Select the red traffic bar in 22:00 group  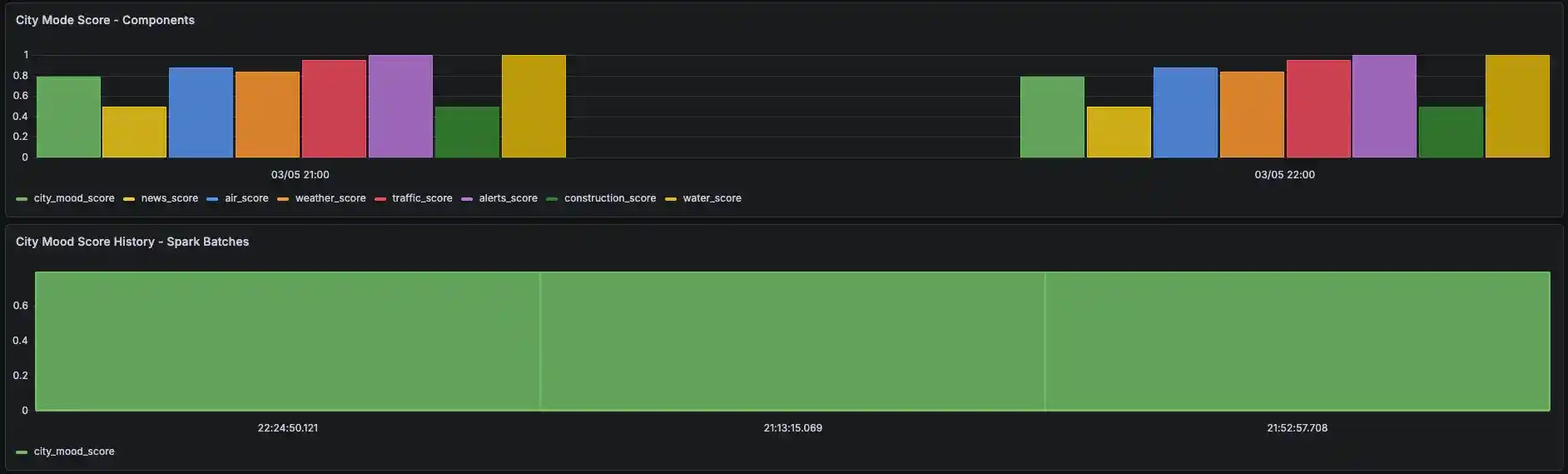pyautogui.click(x=1318, y=109)
